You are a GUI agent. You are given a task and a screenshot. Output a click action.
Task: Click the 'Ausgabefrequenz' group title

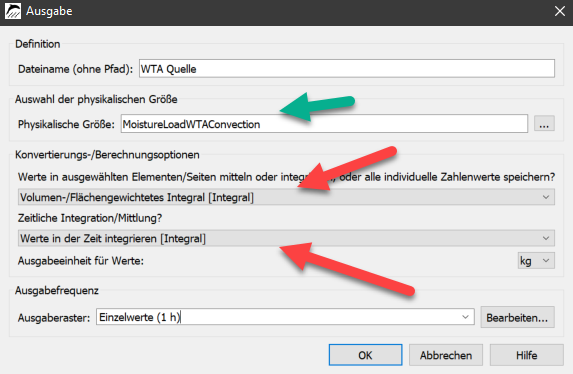(57, 290)
